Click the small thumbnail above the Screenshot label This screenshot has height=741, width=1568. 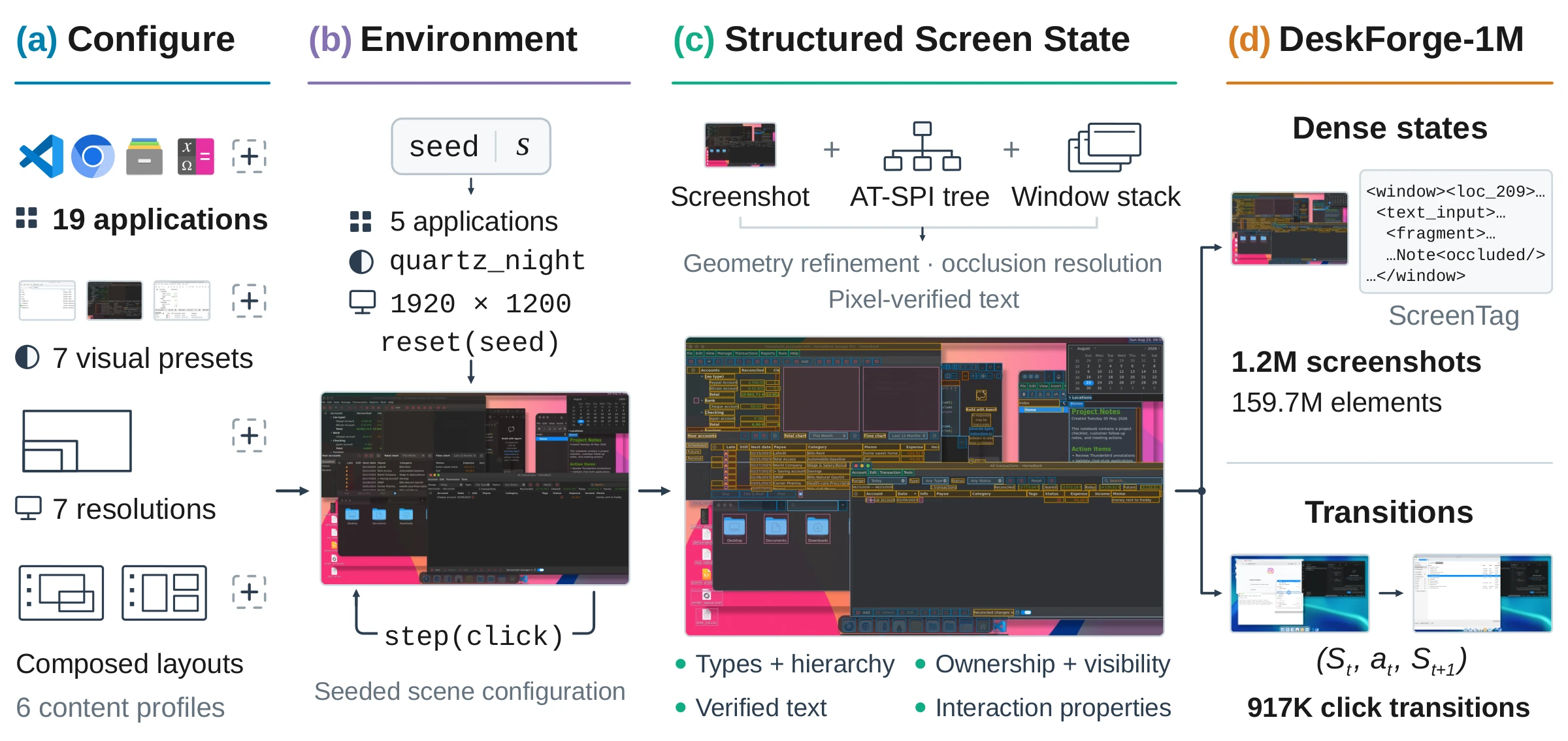[x=740, y=145]
